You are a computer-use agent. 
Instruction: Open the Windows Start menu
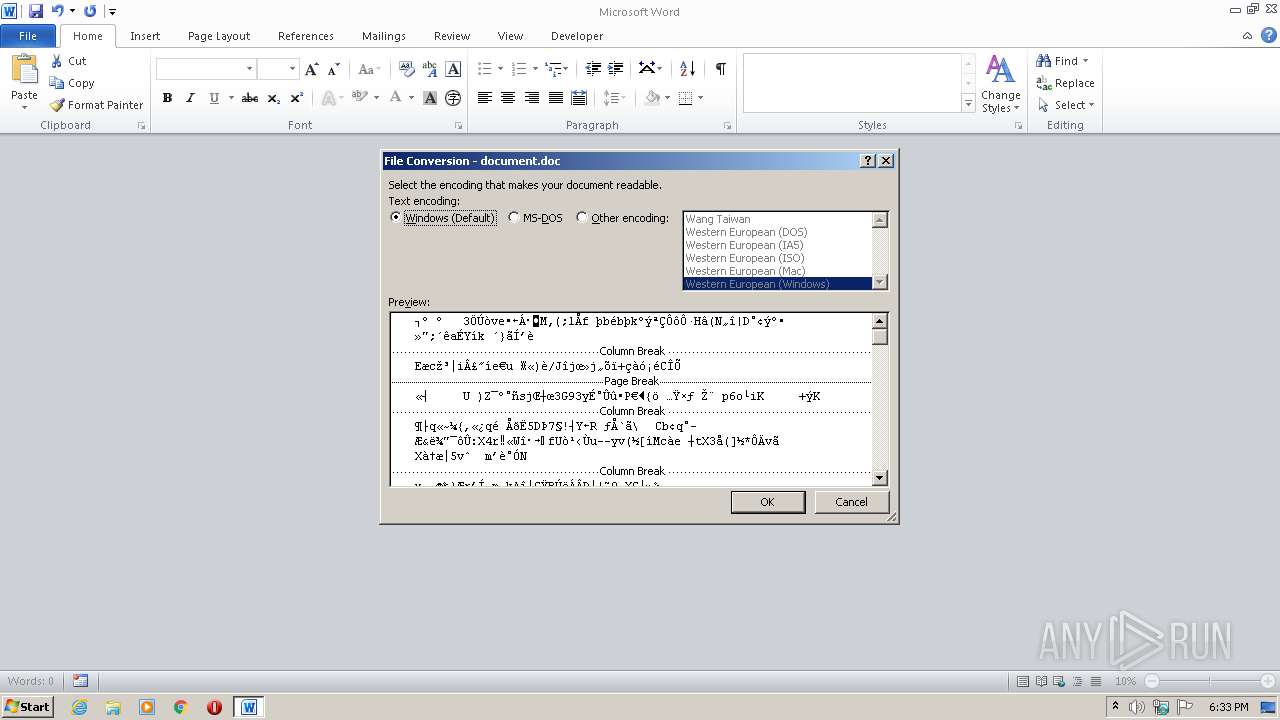[27, 706]
